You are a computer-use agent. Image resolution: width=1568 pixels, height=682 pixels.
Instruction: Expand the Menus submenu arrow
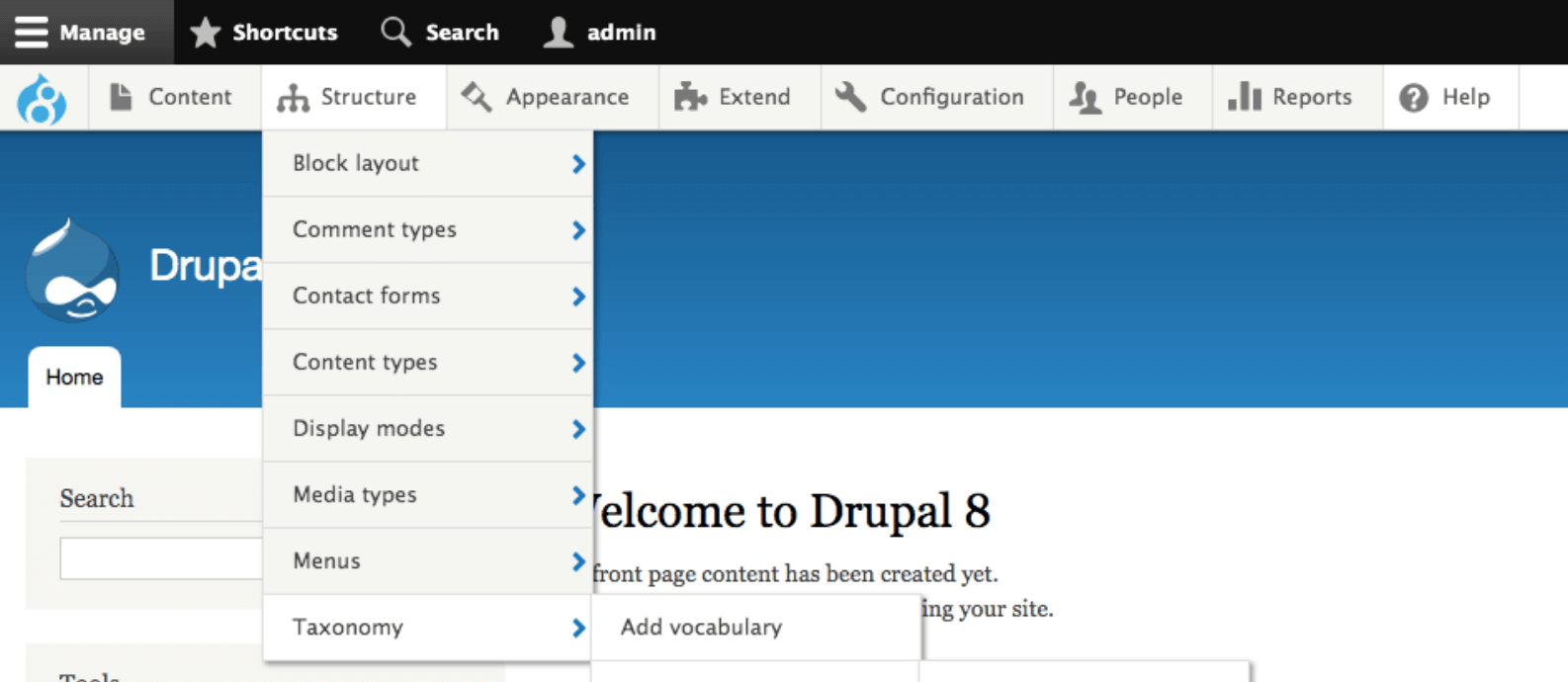578,561
